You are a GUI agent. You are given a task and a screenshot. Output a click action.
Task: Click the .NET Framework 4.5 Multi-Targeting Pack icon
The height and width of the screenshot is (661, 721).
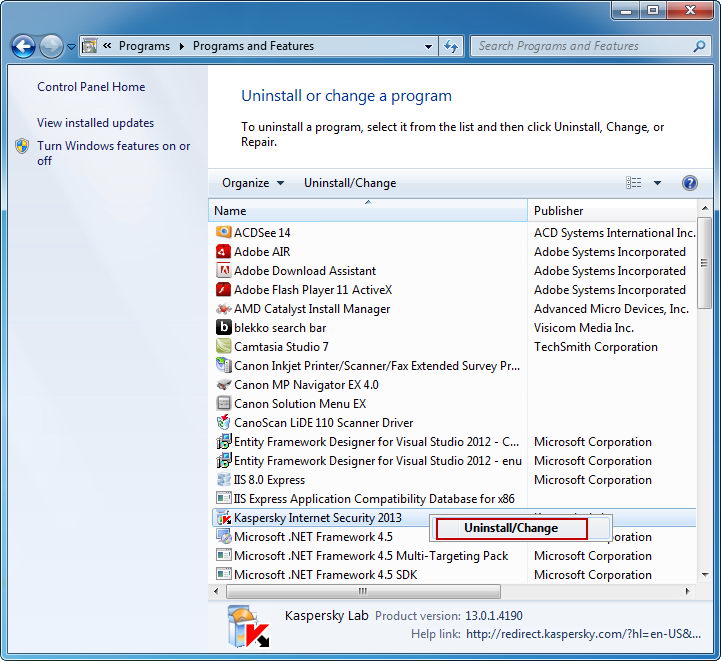tap(223, 555)
